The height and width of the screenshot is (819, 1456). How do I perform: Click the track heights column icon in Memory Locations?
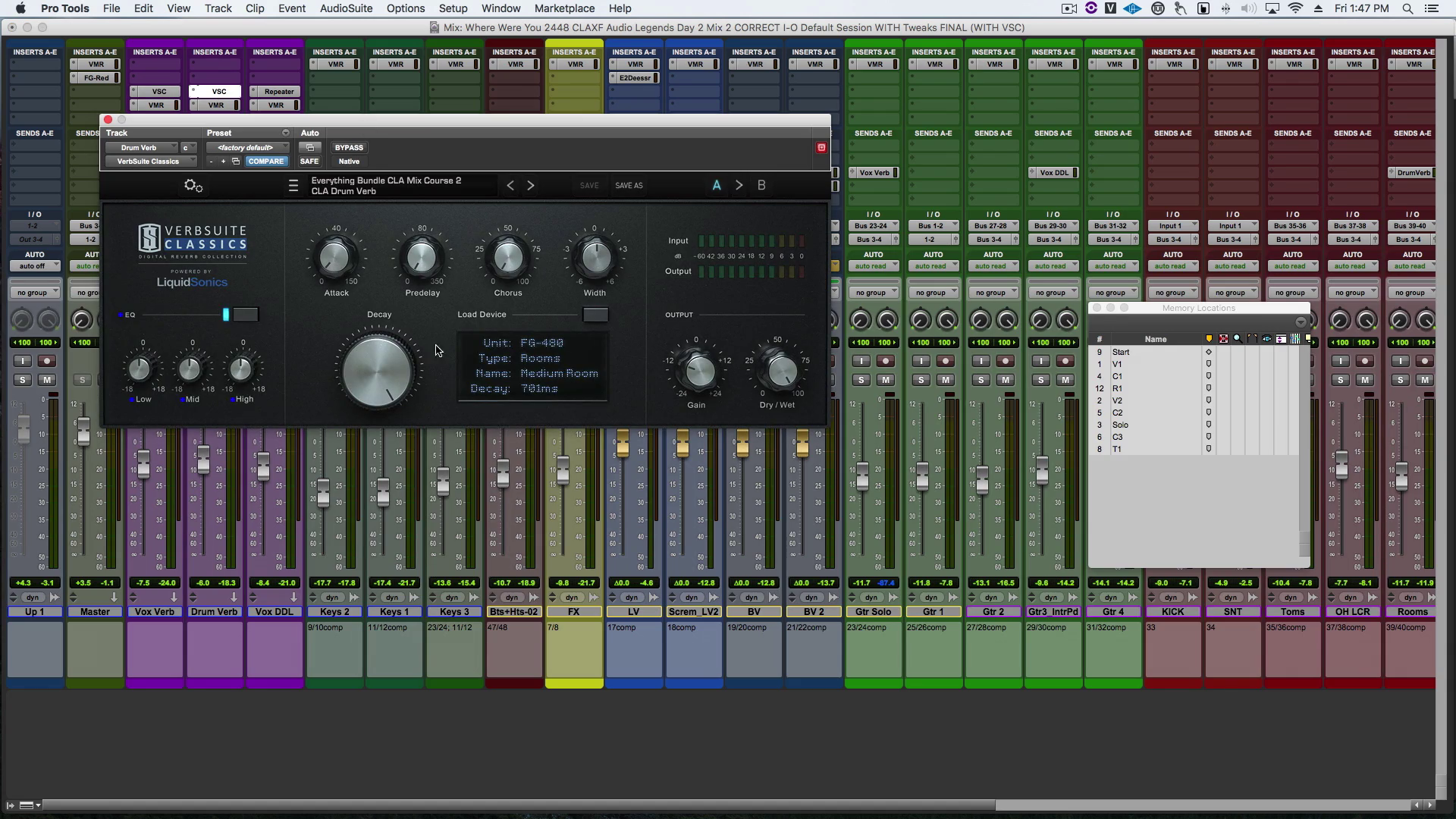1281,339
